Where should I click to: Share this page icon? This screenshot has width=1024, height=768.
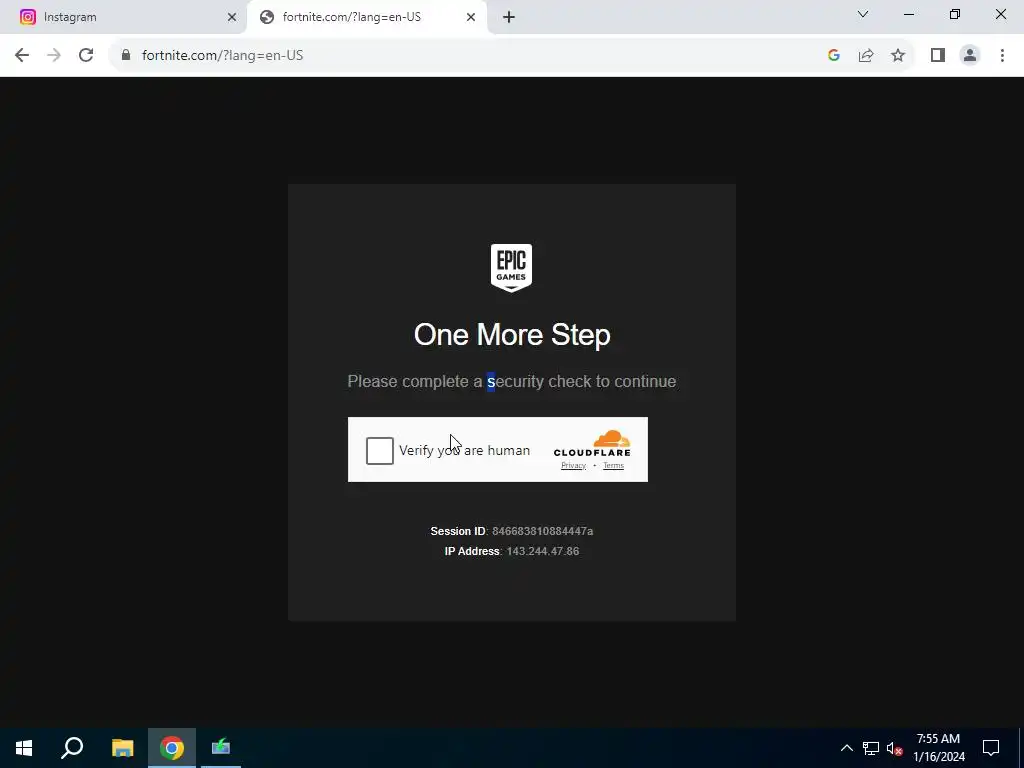pyautogui.click(x=866, y=55)
